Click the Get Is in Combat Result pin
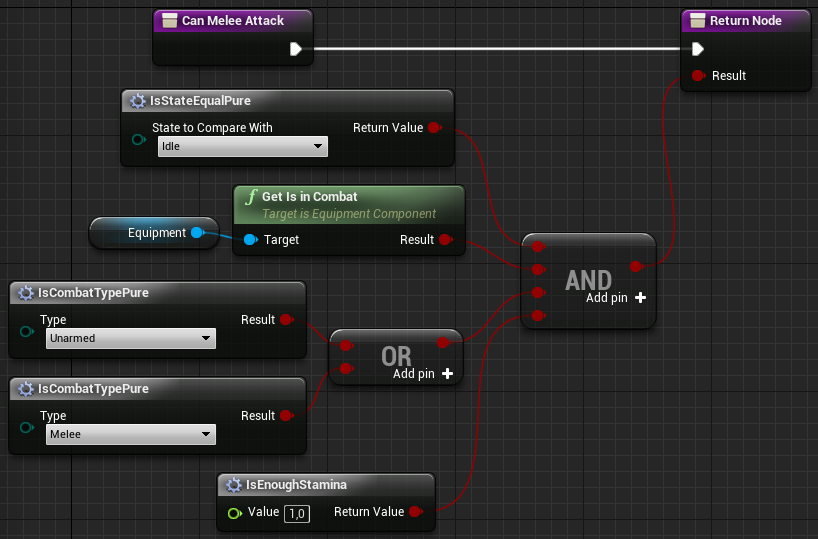This screenshot has height=539, width=818. point(445,240)
